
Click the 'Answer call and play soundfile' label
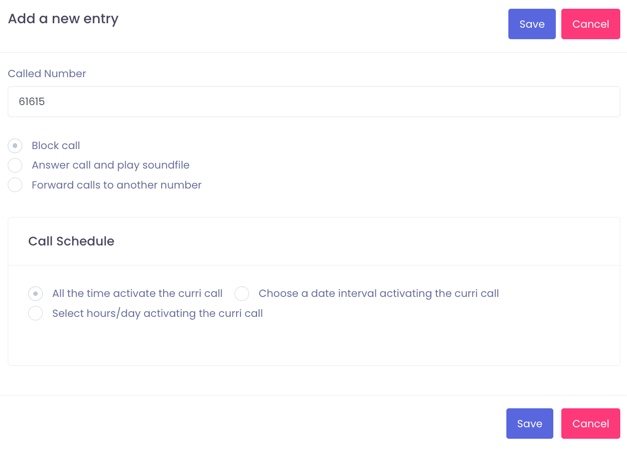click(110, 165)
